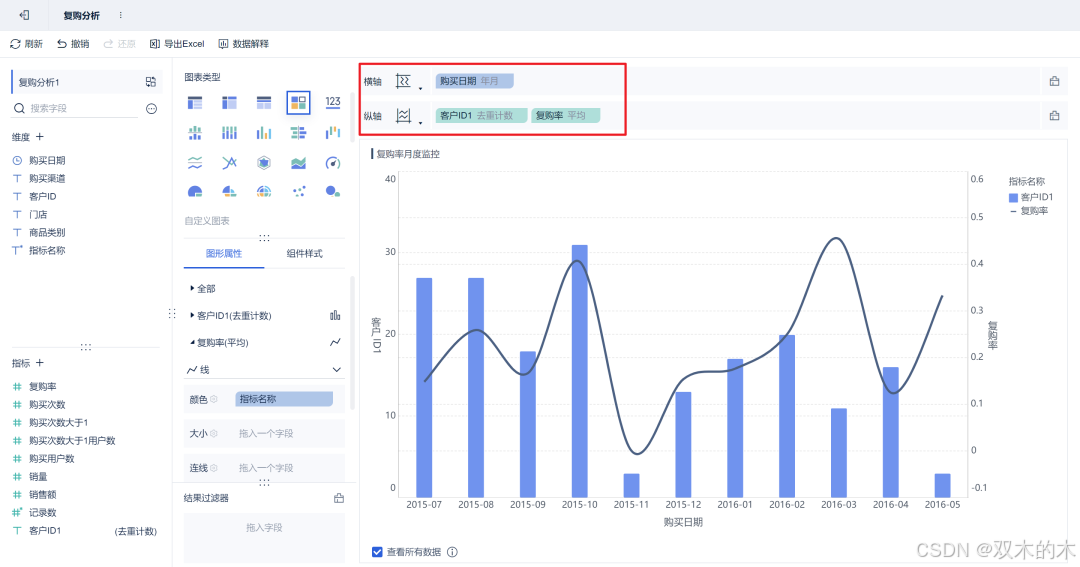Select the grouped table chart type

tap(195, 103)
